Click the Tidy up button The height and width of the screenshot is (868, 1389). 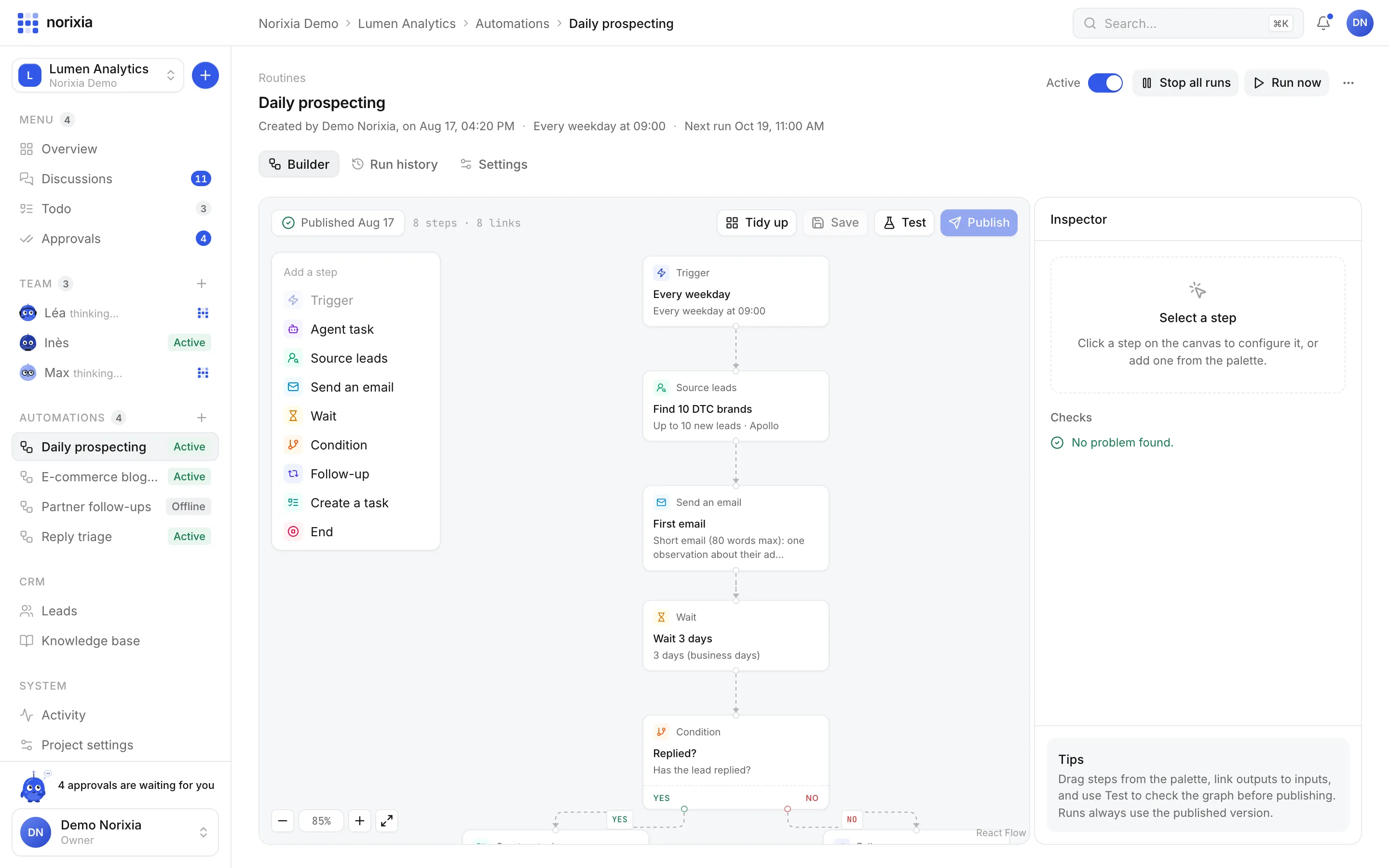tap(757, 223)
